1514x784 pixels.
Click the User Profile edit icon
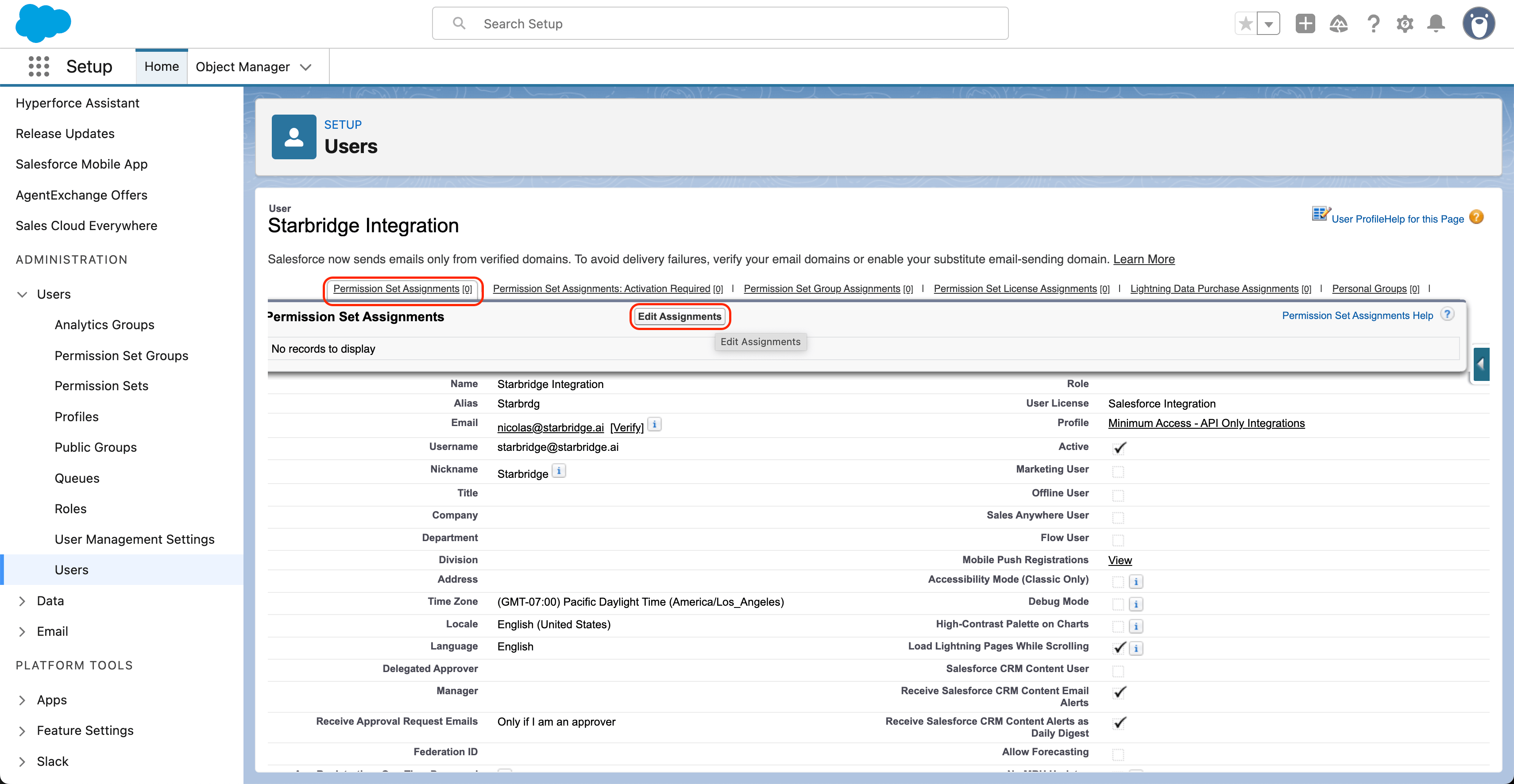click(x=1321, y=214)
